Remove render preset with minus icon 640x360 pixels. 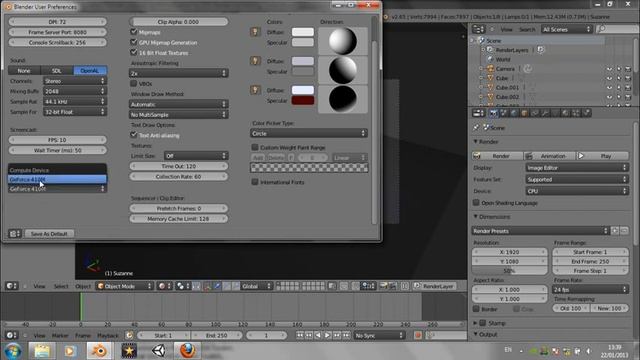click(624, 231)
